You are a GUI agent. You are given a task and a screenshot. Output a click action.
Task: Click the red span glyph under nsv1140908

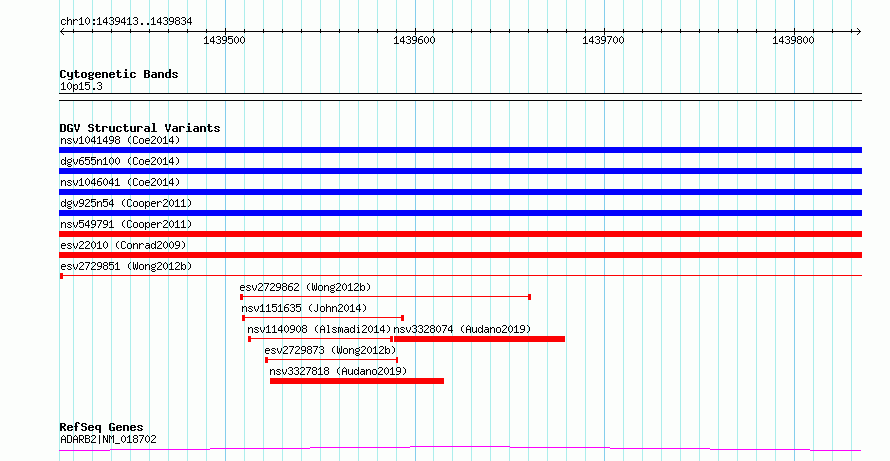(321, 339)
